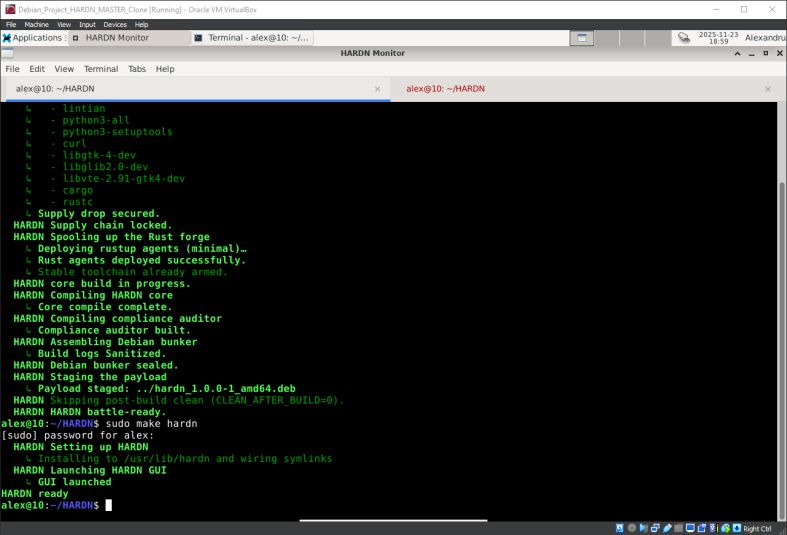Click the hard disk activity status icon
Viewport: 787px width, 535px height.
(619, 528)
